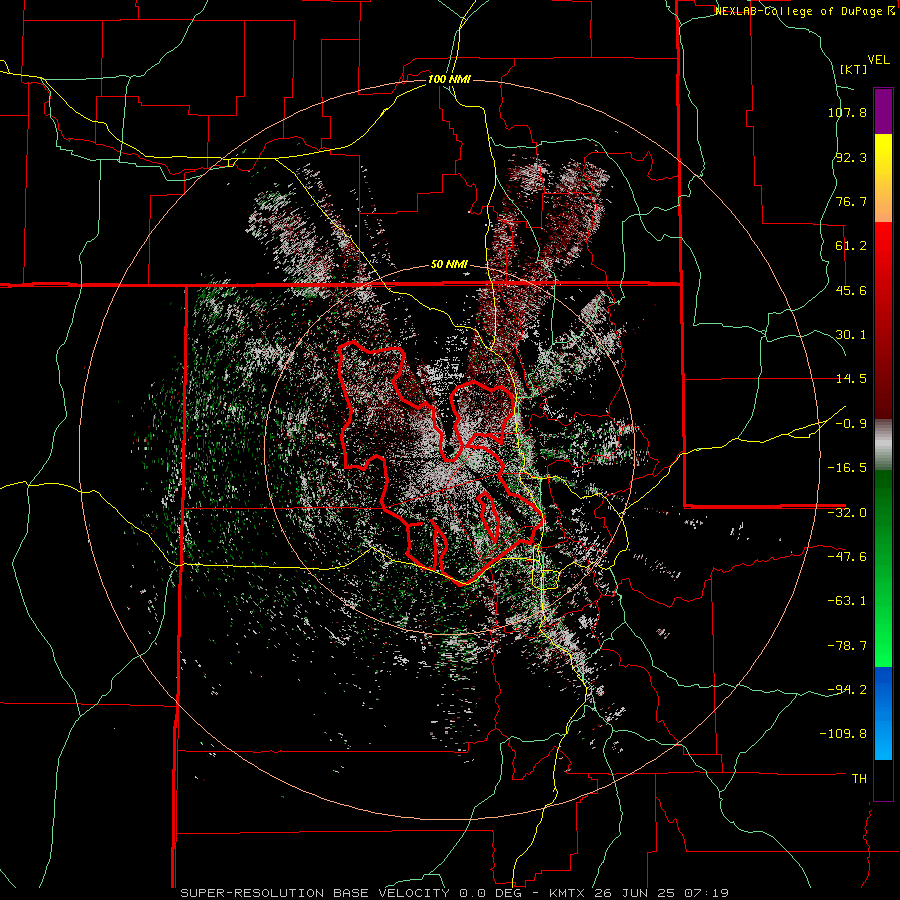Select the 107.8 value on velocity scale
The image size is (900, 900).
847,112
